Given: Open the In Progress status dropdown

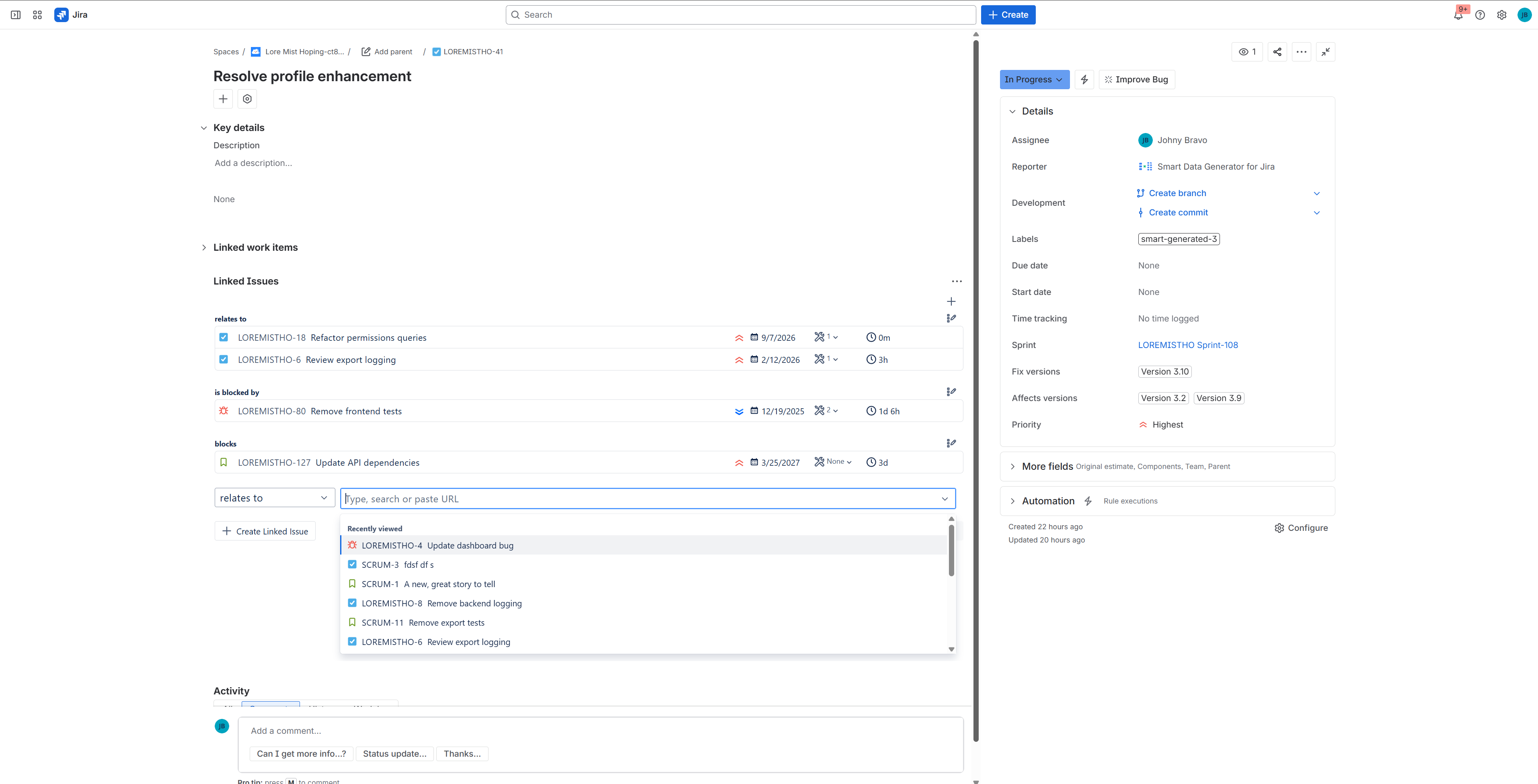Looking at the screenshot, I should coord(1034,79).
